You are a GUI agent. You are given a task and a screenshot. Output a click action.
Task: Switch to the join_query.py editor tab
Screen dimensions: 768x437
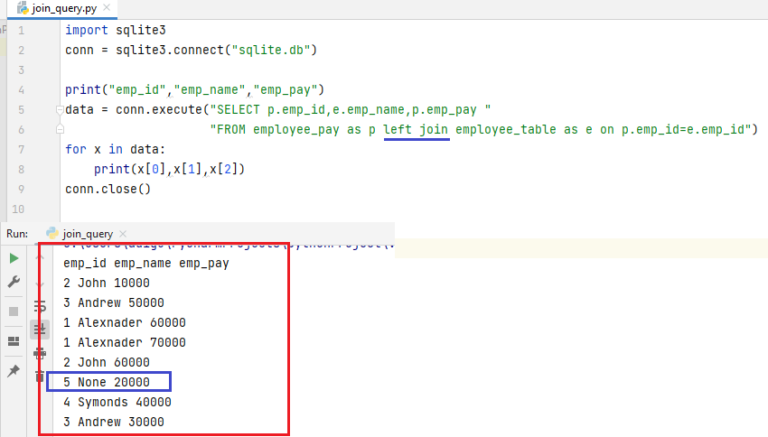point(64,8)
